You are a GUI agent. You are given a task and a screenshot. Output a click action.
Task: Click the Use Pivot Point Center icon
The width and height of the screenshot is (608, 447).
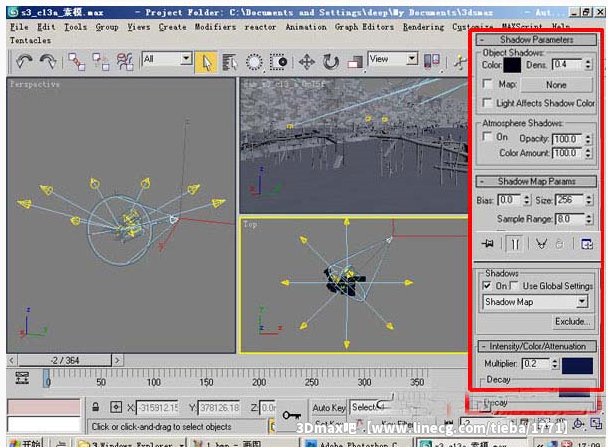432,62
